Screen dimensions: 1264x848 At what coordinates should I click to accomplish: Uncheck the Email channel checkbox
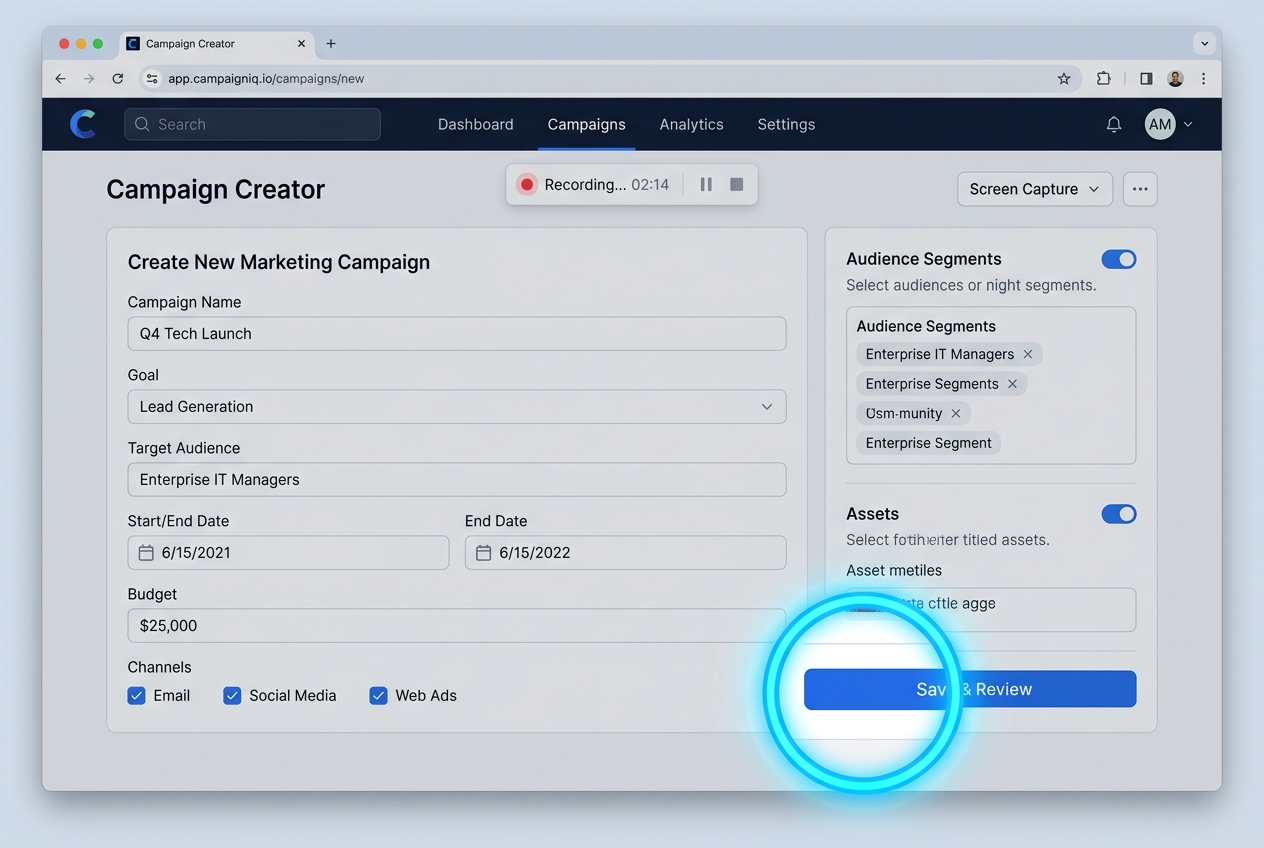[137, 696]
